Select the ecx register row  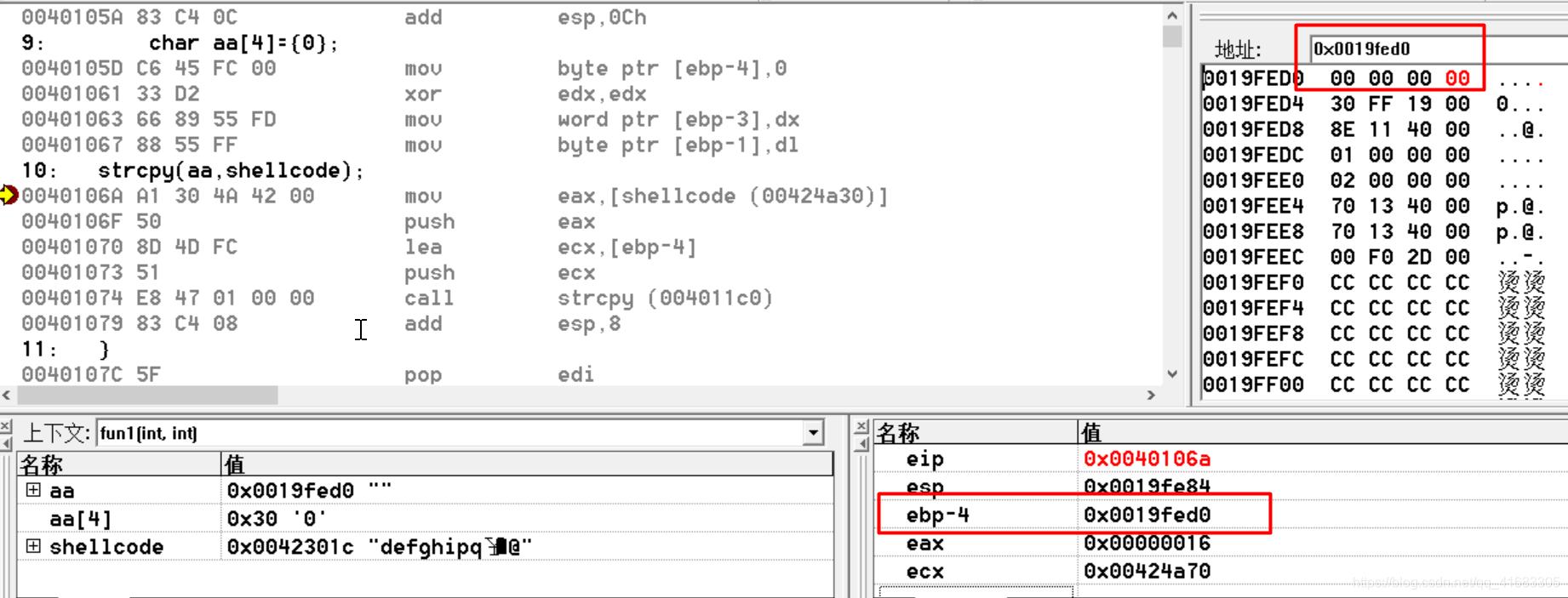point(1221,571)
